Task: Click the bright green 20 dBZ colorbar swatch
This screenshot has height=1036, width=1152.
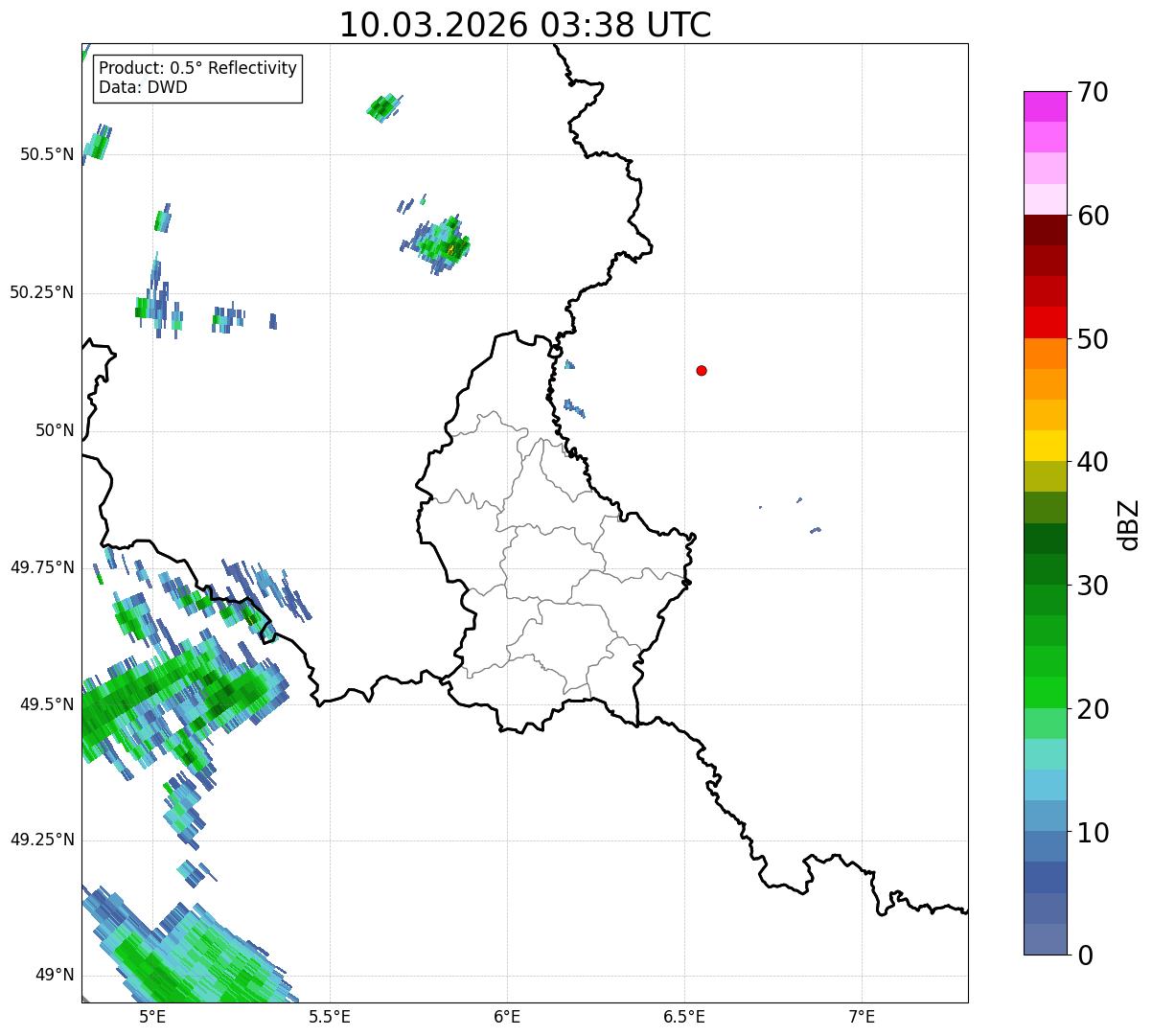Action: [x=1046, y=692]
